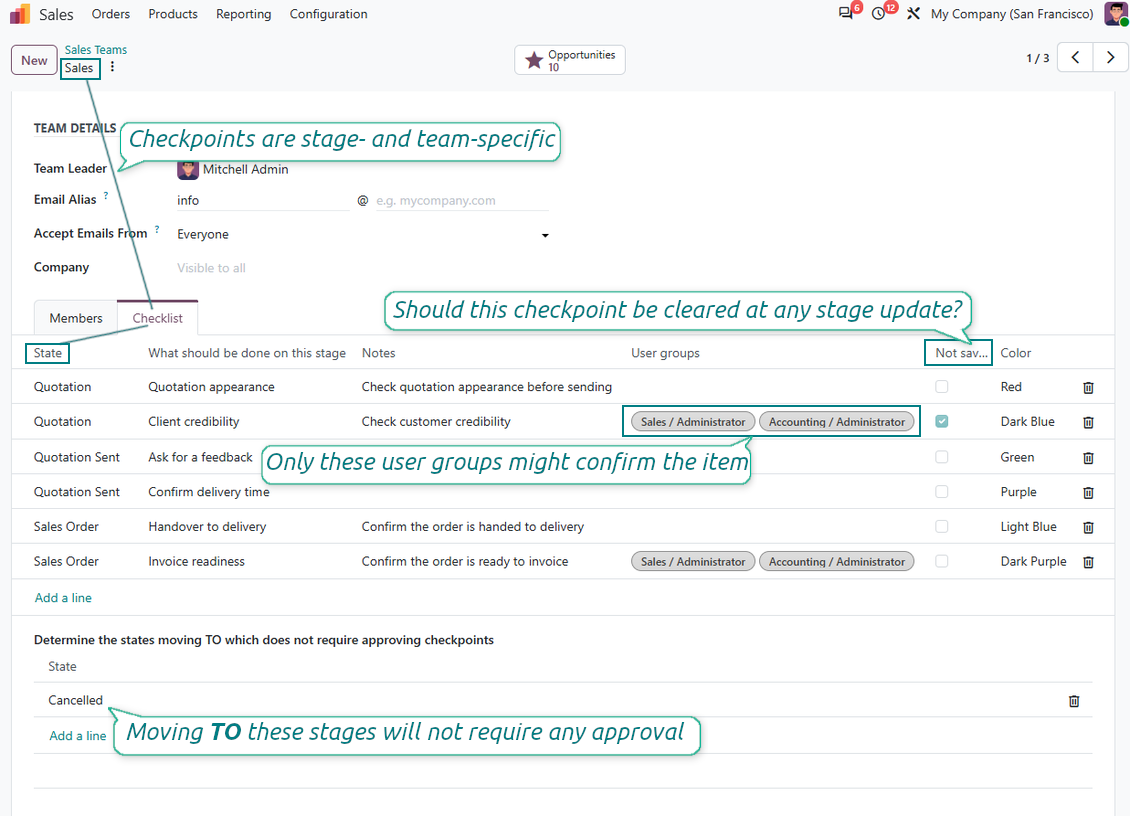Open the record actions kebab menu
Image resolution: width=1130 pixels, height=816 pixels.
(112, 67)
